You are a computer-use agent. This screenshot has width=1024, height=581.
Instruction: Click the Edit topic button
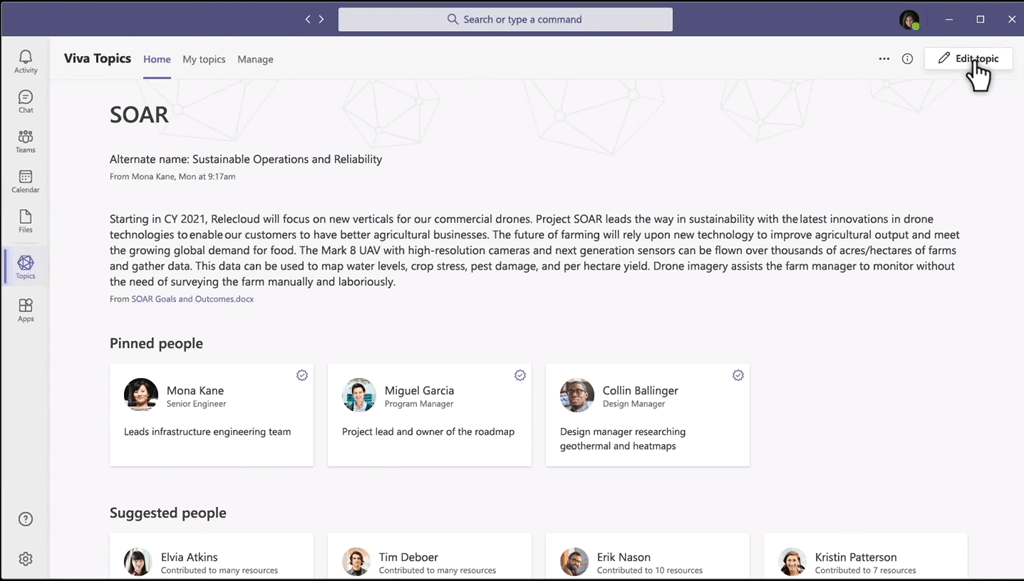[967, 59]
